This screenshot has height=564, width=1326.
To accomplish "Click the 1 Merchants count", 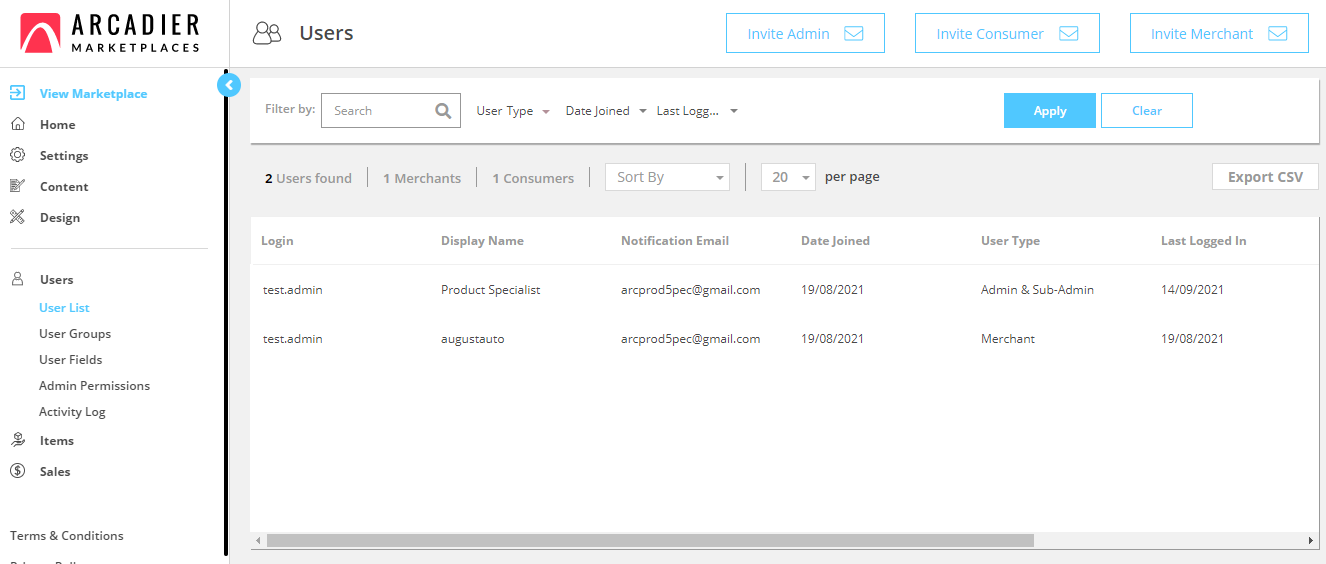I will 422,178.
